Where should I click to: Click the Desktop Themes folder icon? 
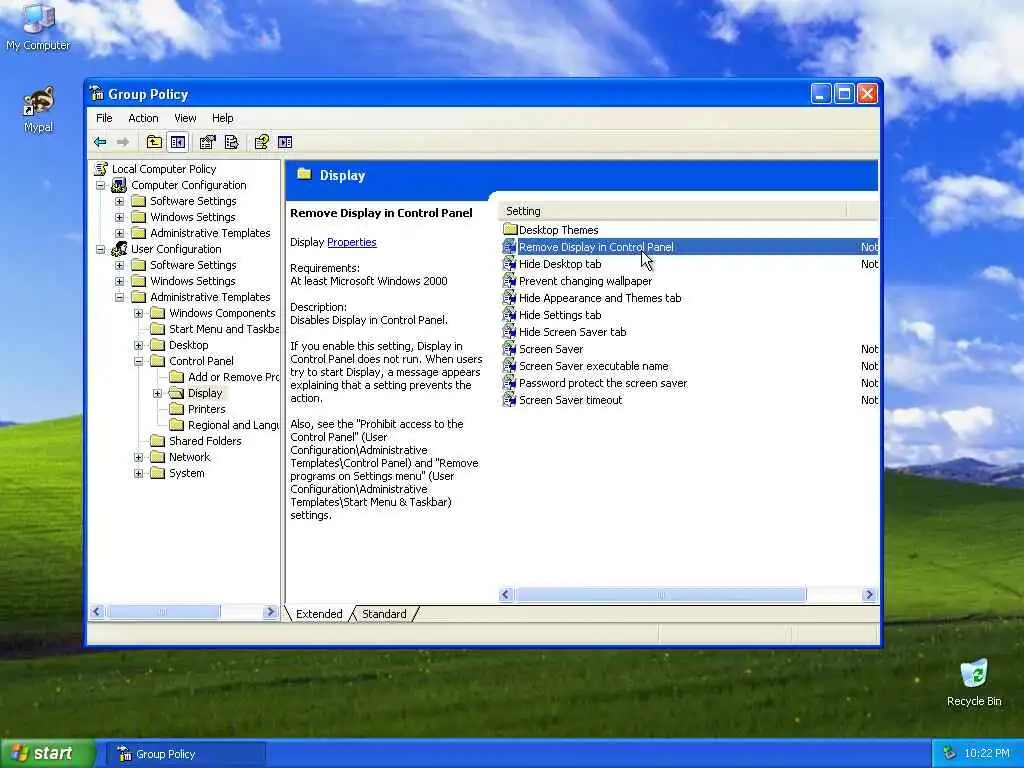510,229
